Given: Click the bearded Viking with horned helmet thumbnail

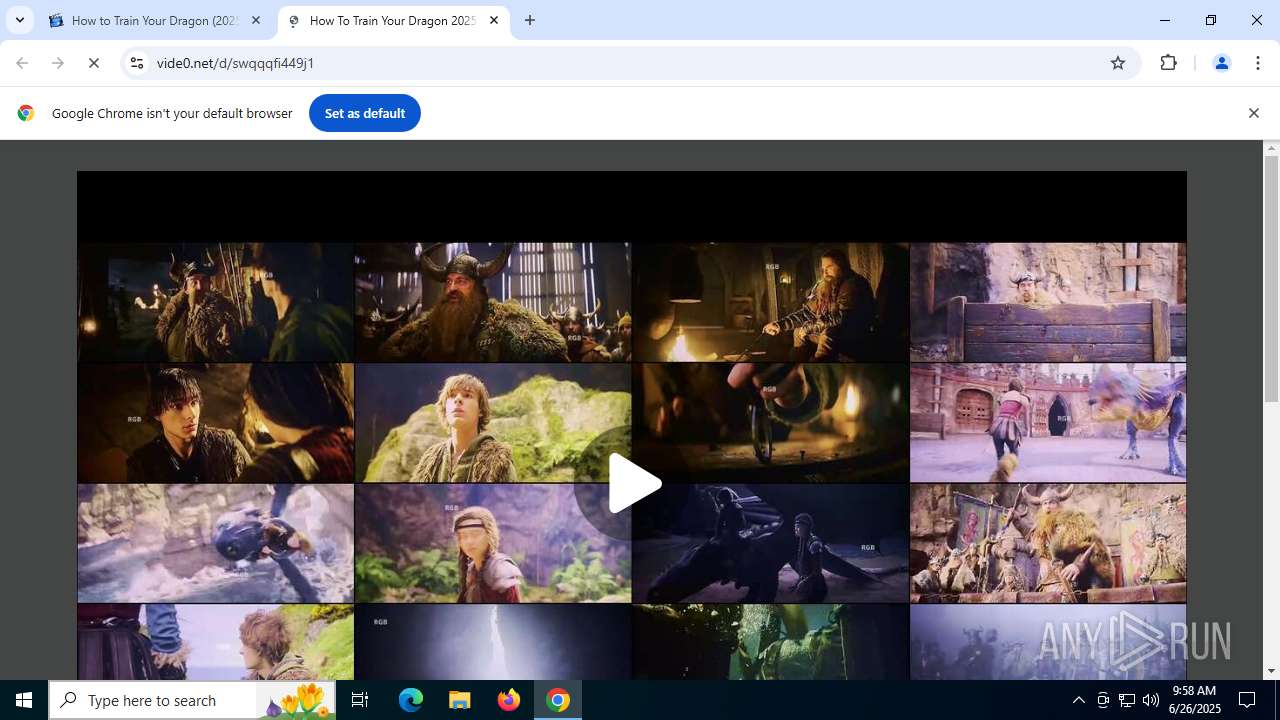Looking at the screenshot, I should coord(493,302).
